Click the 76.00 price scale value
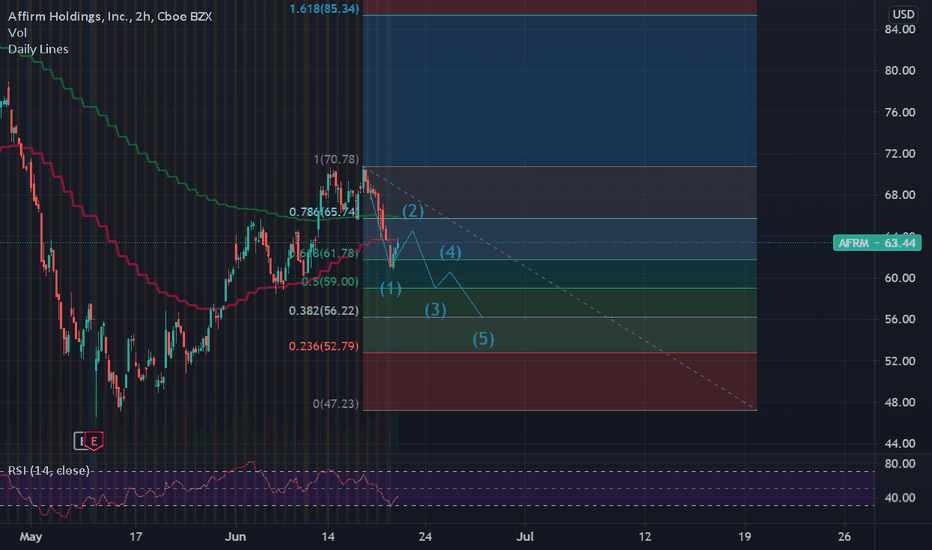This screenshot has height=550, width=932. click(x=900, y=112)
